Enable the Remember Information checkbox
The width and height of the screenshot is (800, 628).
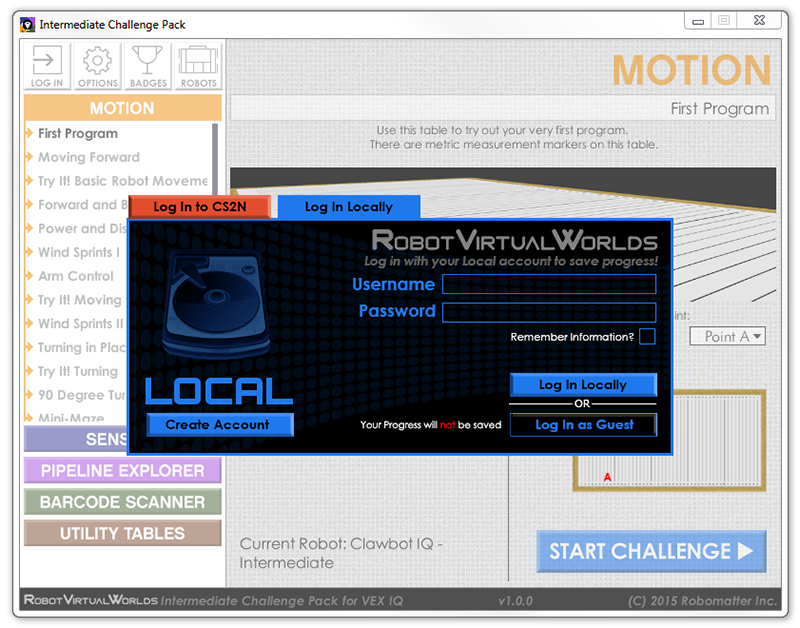point(647,337)
